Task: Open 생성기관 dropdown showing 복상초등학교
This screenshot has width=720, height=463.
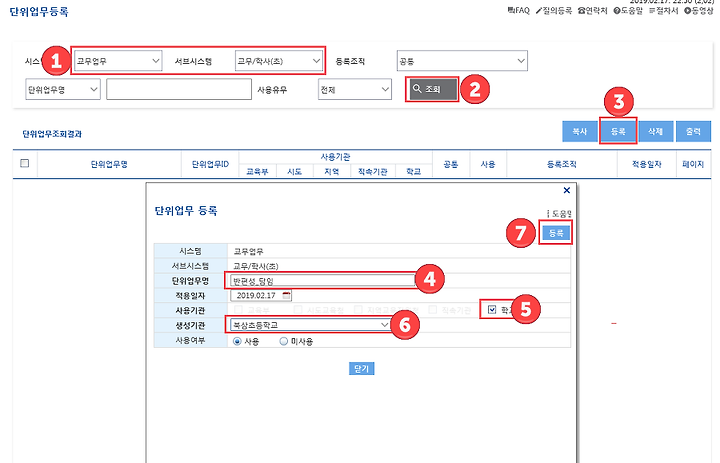Action: pos(310,325)
